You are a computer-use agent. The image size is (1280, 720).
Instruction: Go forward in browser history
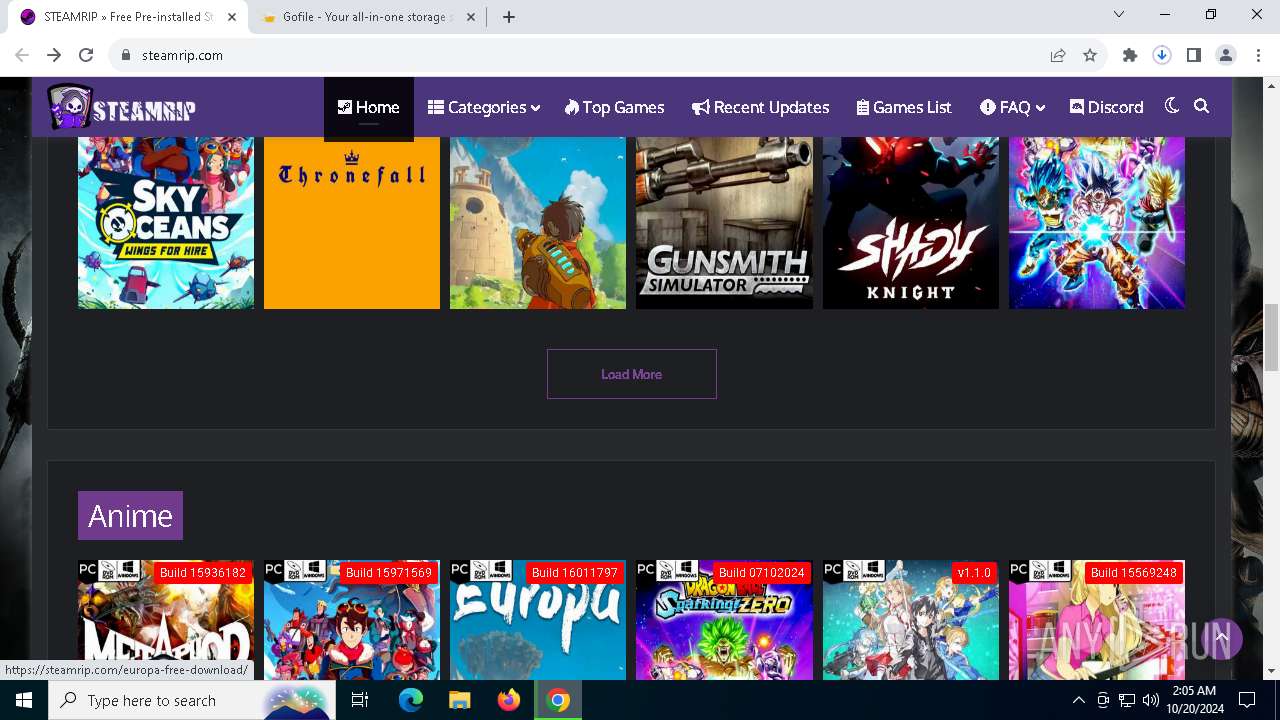(54, 55)
